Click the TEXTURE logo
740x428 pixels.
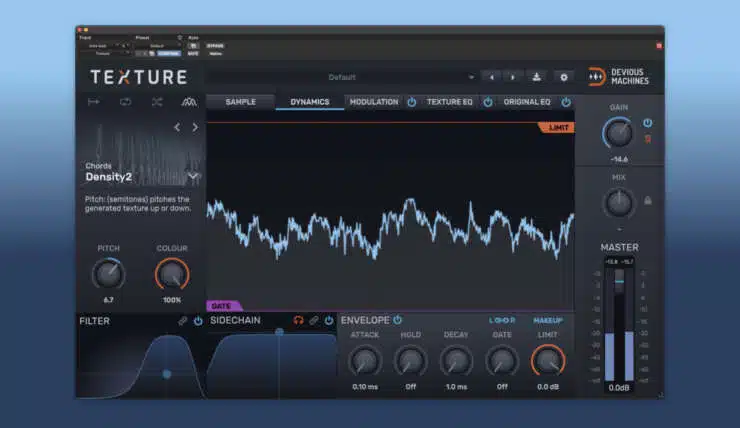click(x=139, y=77)
